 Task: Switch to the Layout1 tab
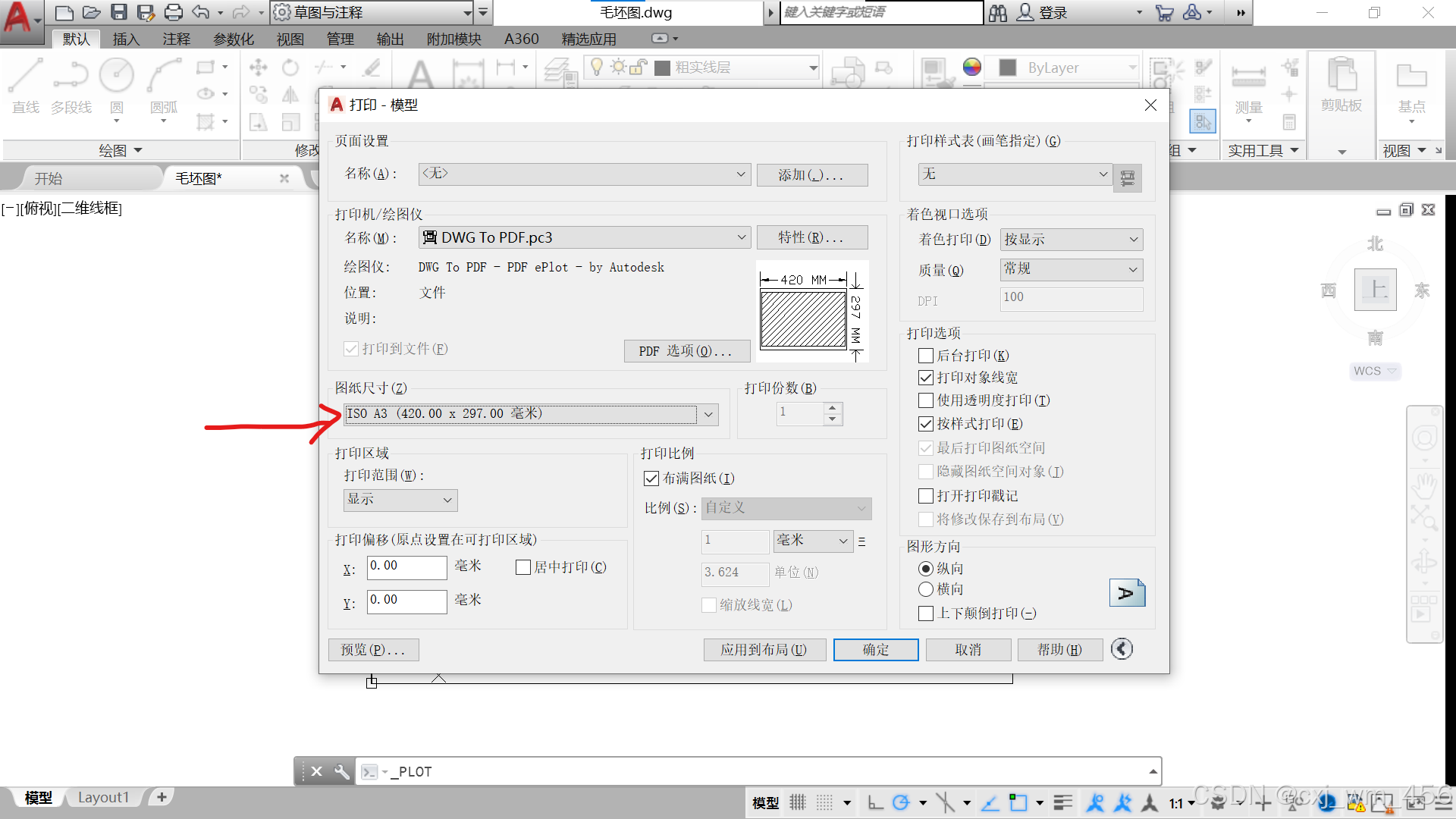[x=103, y=797]
